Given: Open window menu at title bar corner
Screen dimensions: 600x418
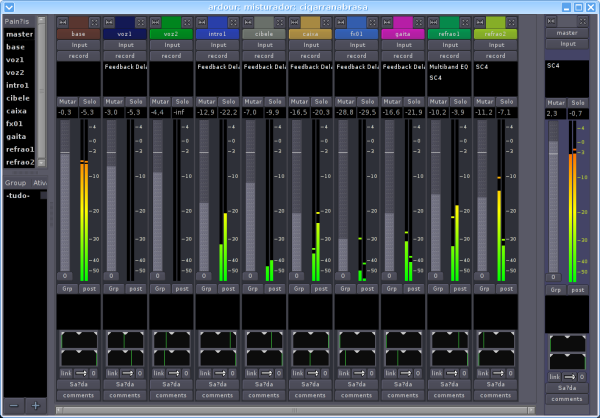Looking at the screenshot, I should click(x=9, y=7).
